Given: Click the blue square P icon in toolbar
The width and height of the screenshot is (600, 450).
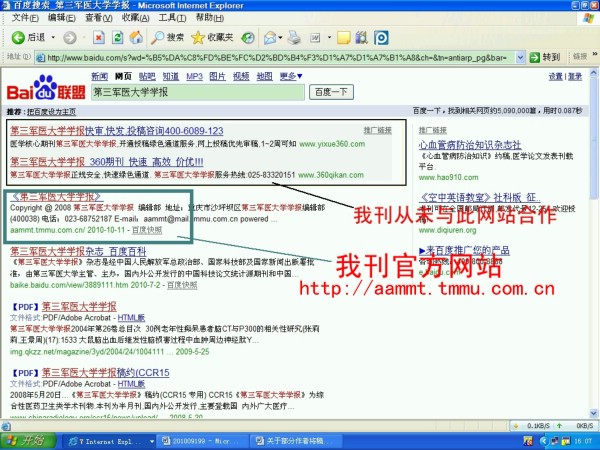Looking at the screenshot, I should [381, 38].
